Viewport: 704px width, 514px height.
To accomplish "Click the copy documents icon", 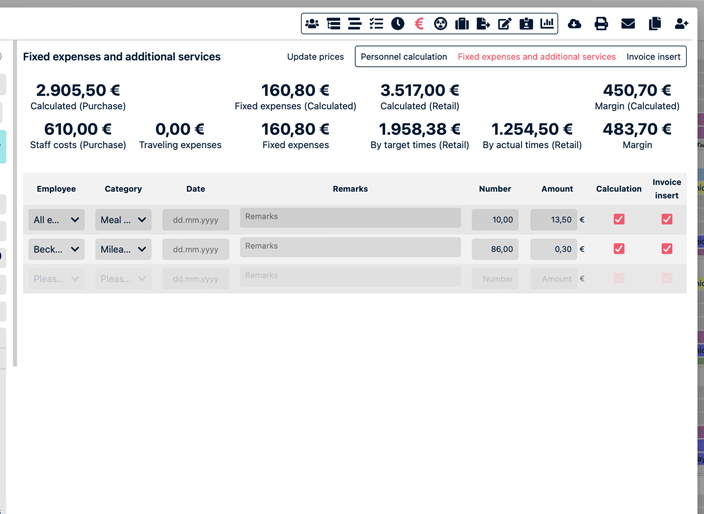I will (655, 23).
